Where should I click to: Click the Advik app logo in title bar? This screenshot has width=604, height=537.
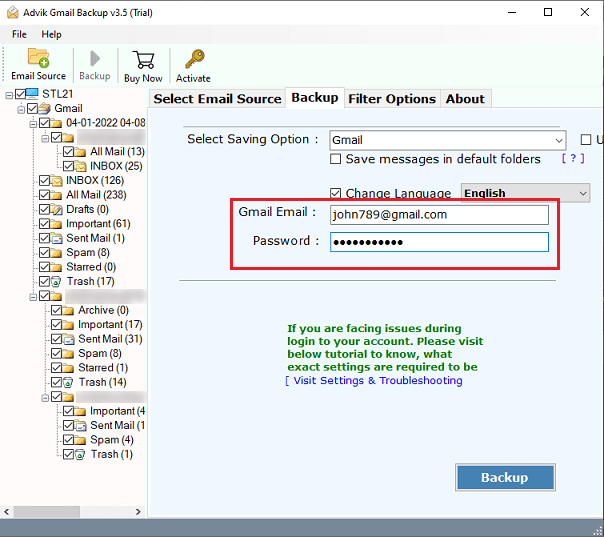point(12,12)
